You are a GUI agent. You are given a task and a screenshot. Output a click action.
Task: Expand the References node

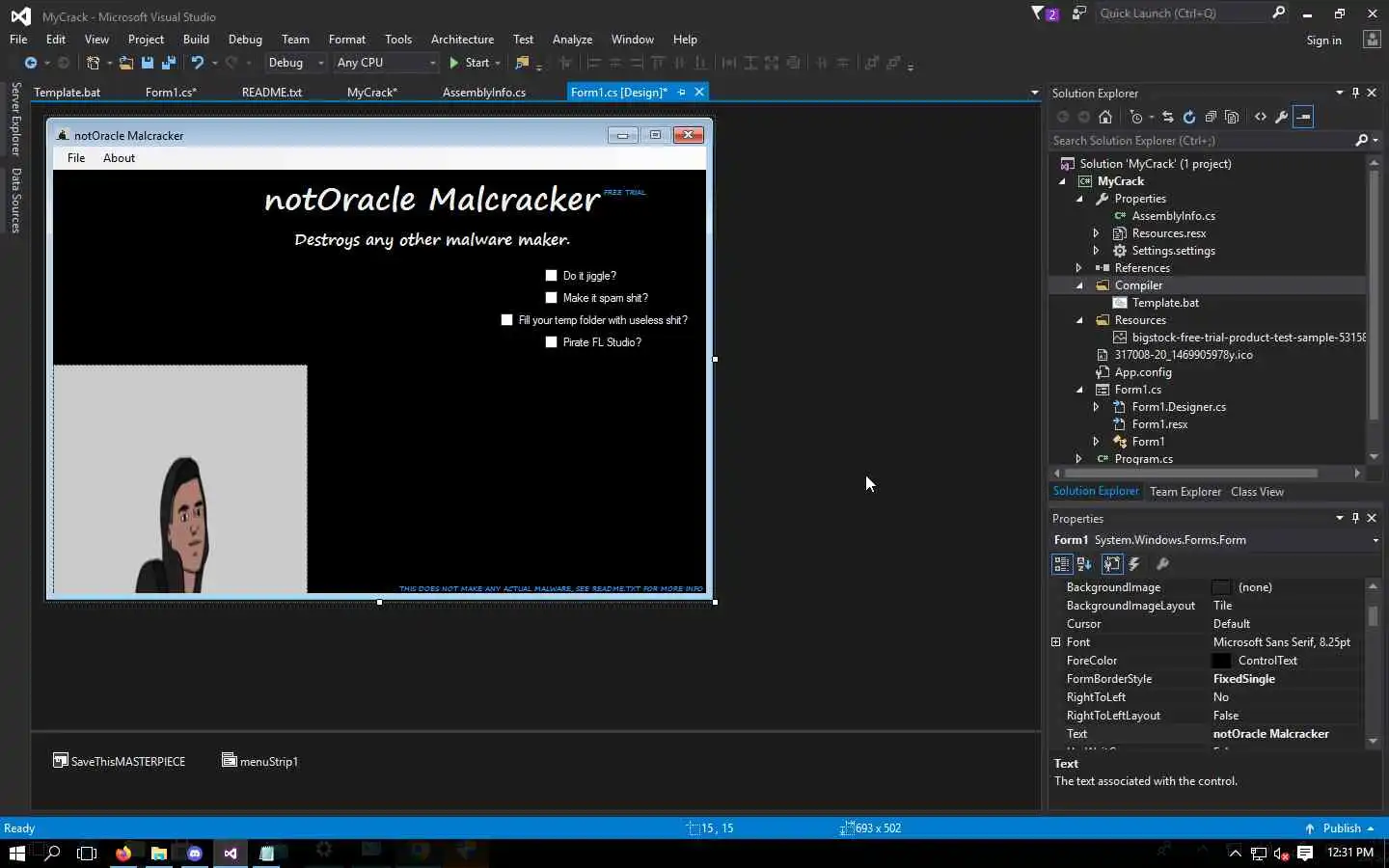[x=1079, y=268]
